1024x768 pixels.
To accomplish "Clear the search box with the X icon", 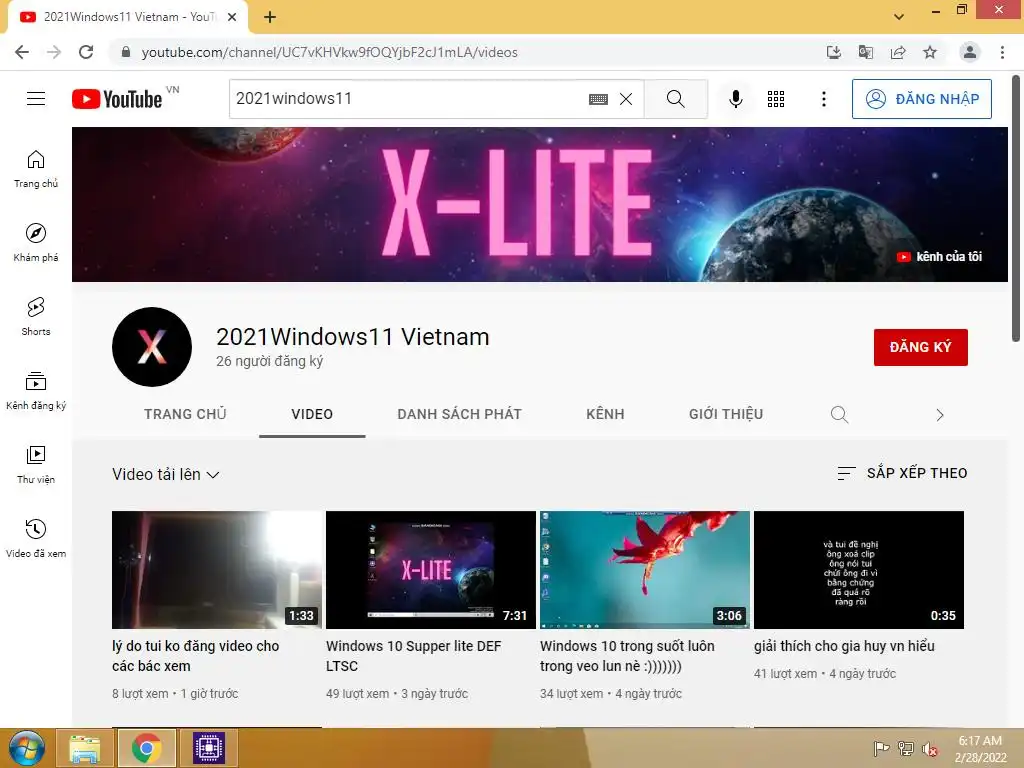I will pyautogui.click(x=626, y=99).
